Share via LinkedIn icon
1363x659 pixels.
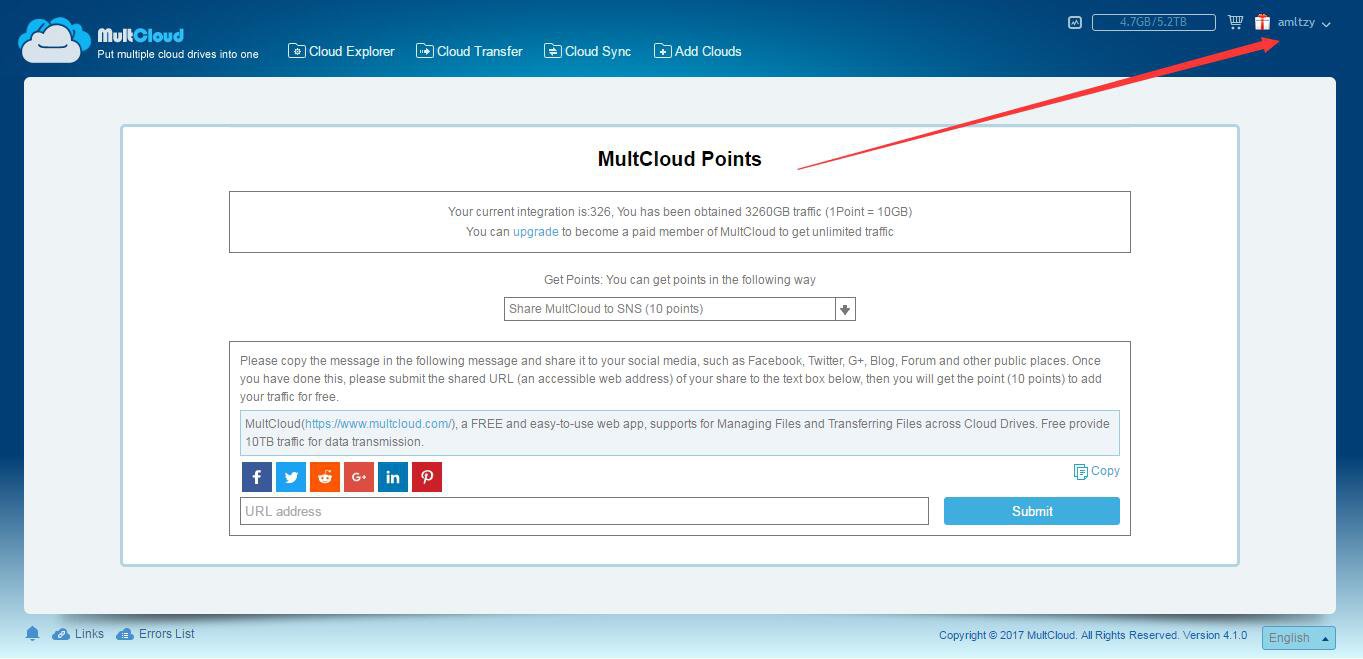tap(393, 477)
